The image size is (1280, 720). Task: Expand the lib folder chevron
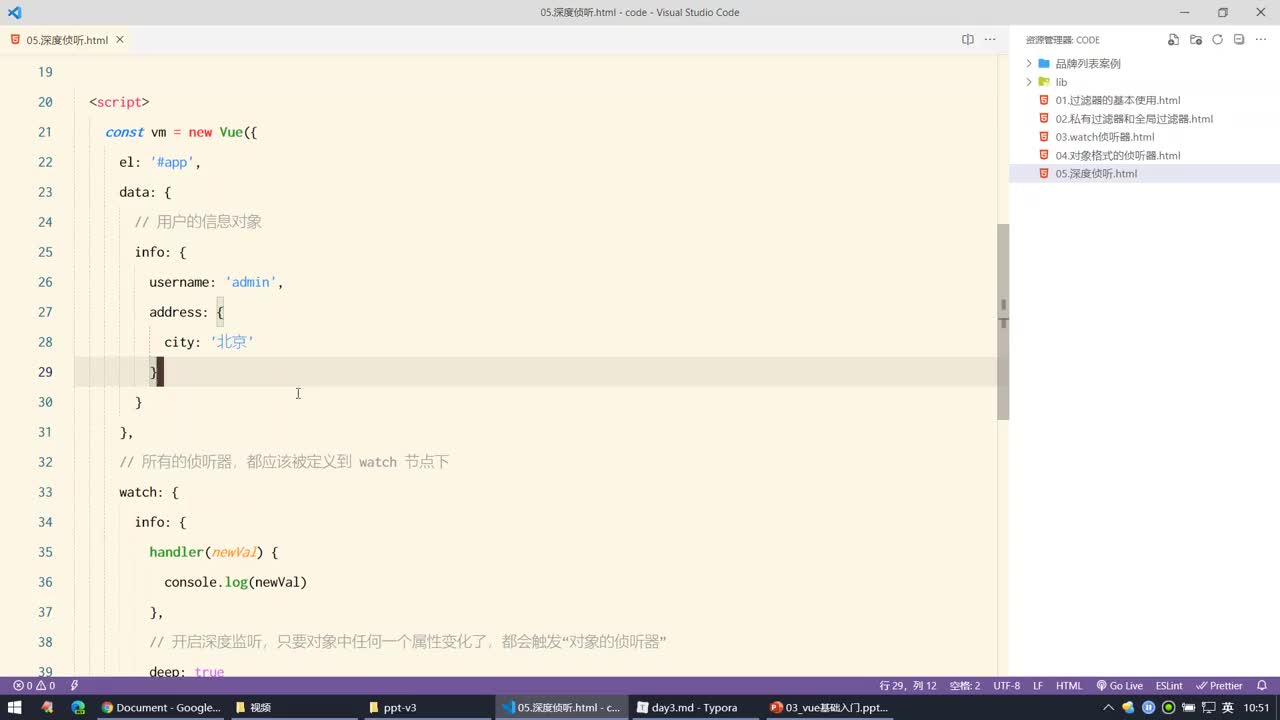(1029, 82)
